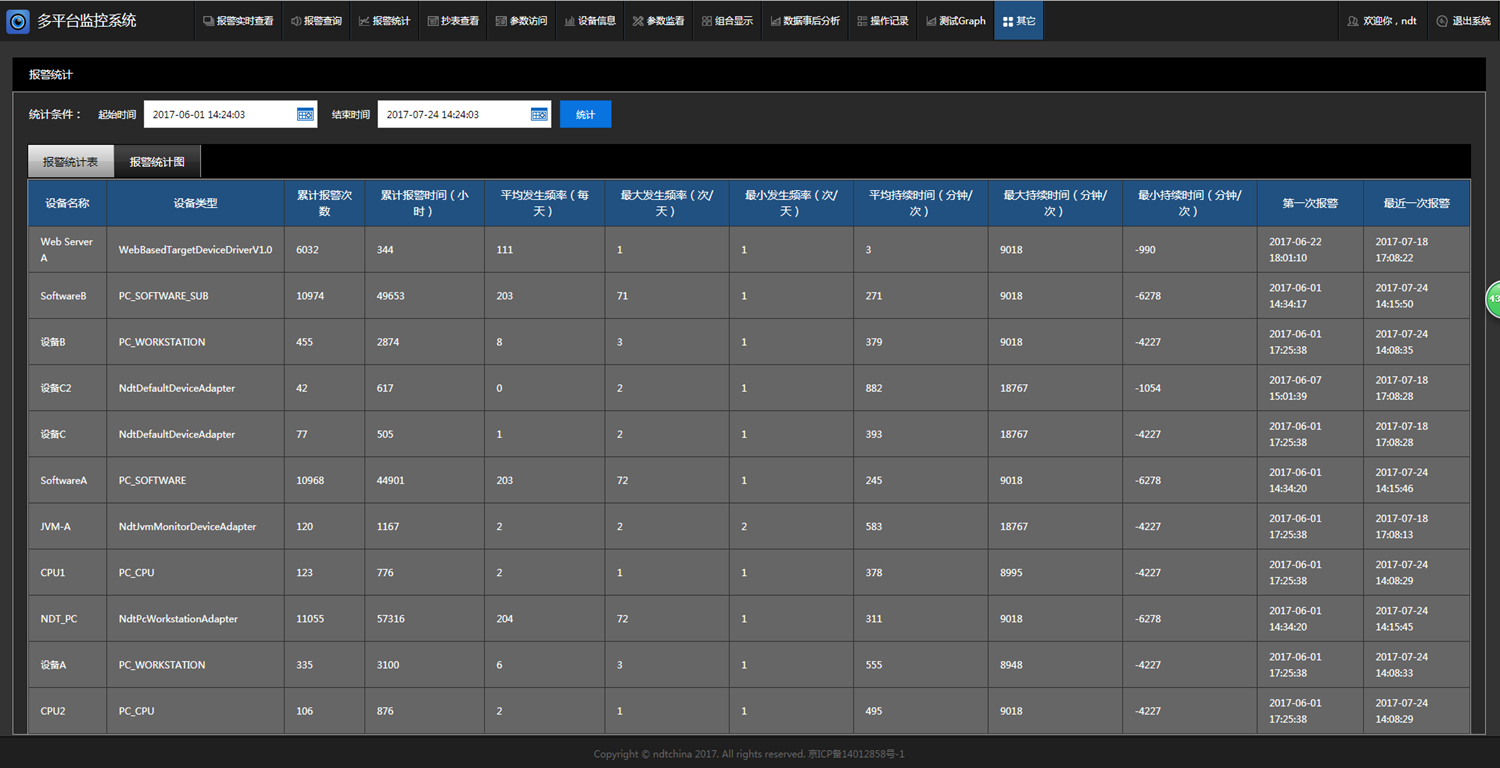The image size is (1500, 768).
Task: Navigate to 操作记录 page
Action: point(883,21)
